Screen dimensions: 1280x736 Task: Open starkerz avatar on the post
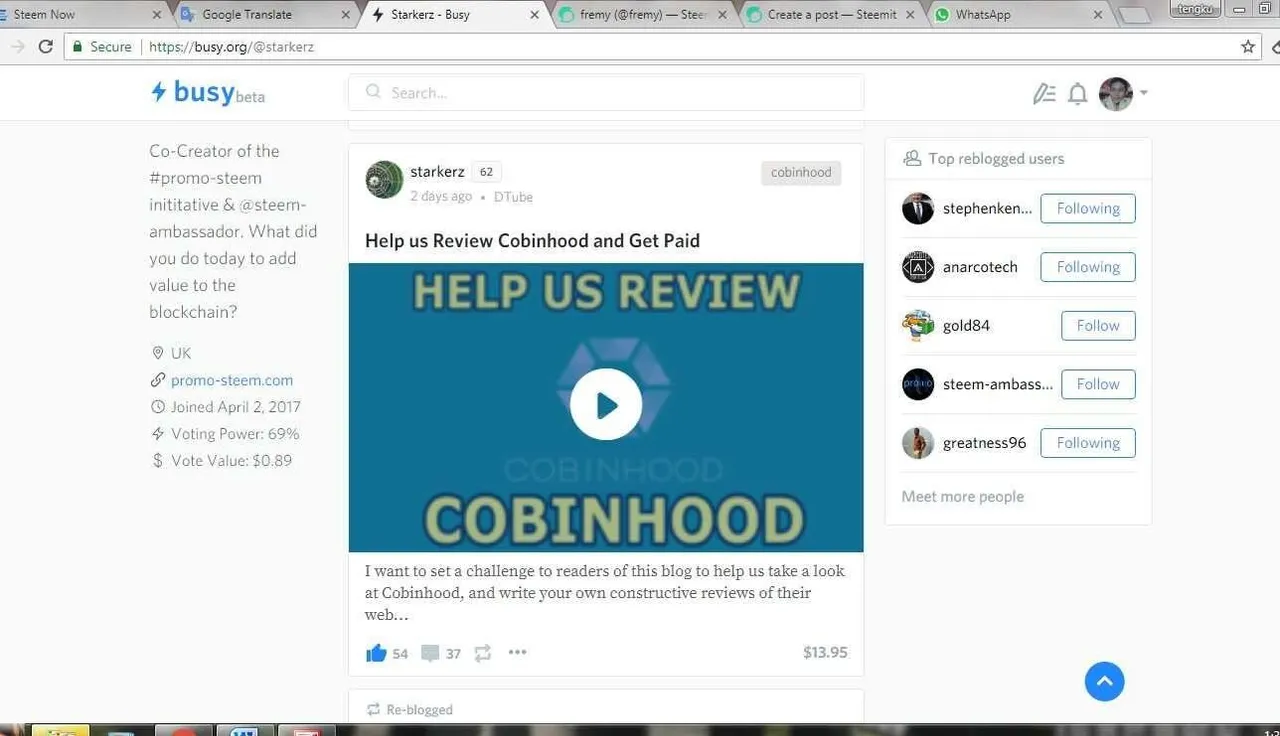[384, 179]
